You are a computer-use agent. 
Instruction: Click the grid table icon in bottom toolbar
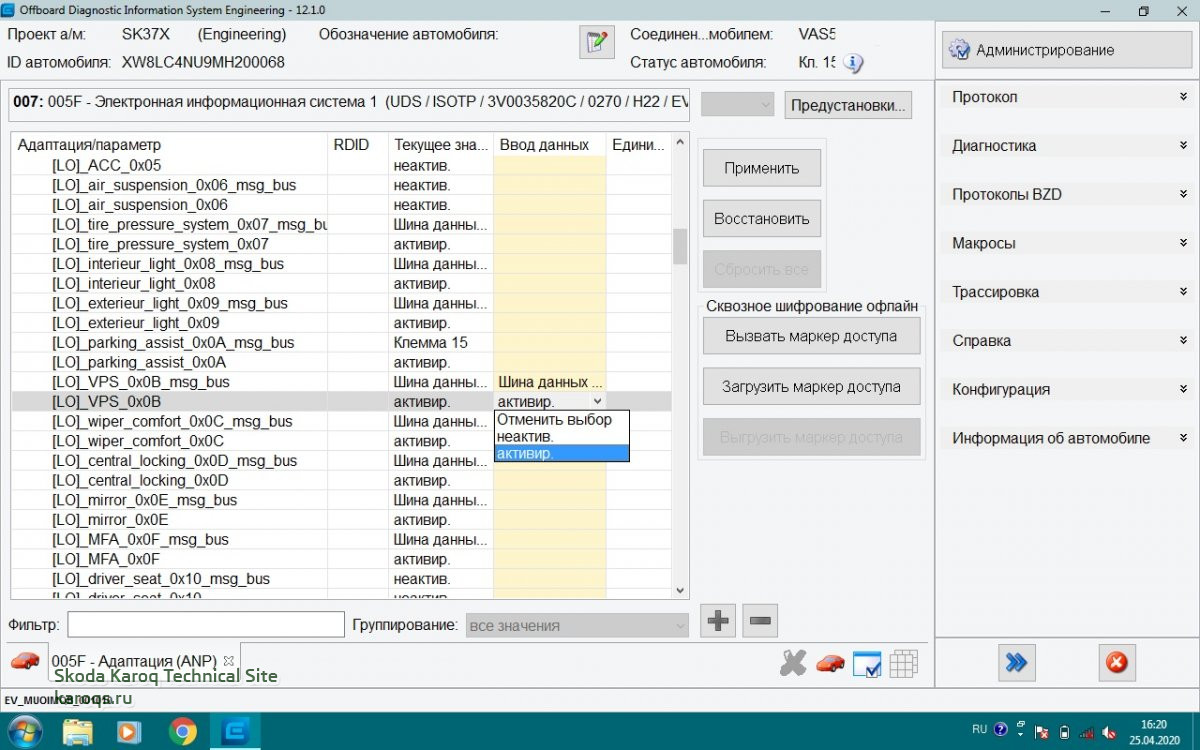coord(903,663)
